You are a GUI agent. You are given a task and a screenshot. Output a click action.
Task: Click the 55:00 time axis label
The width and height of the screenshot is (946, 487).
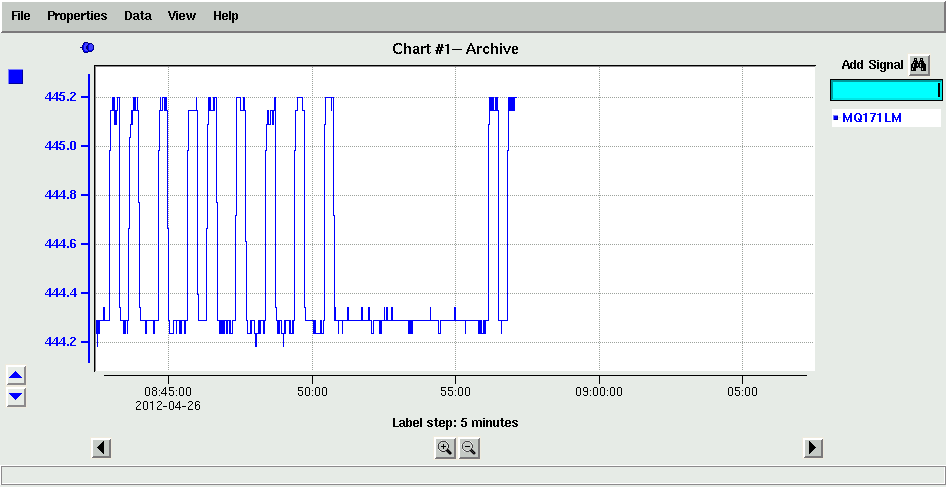pyautogui.click(x=456, y=392)
